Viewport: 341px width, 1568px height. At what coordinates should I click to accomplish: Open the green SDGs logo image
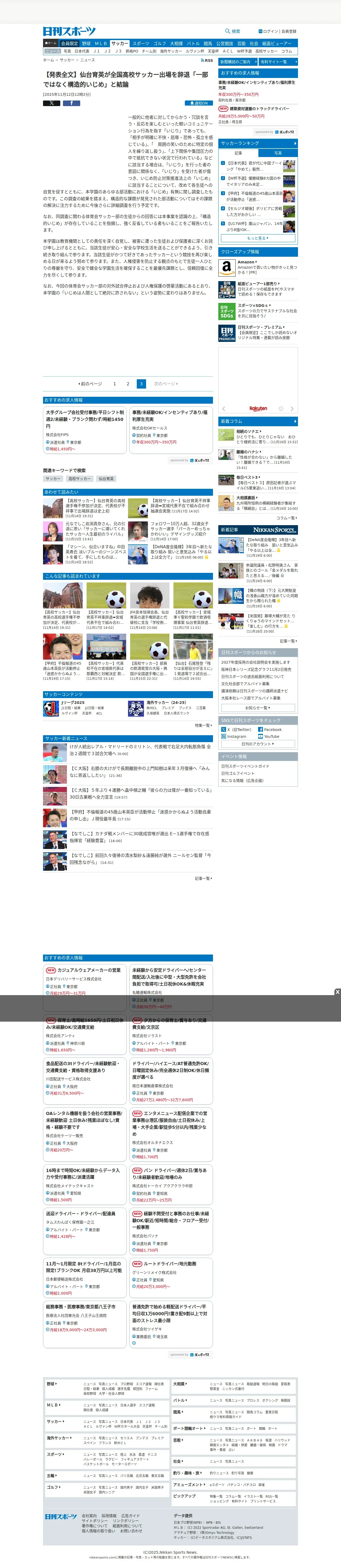(227, 311)
